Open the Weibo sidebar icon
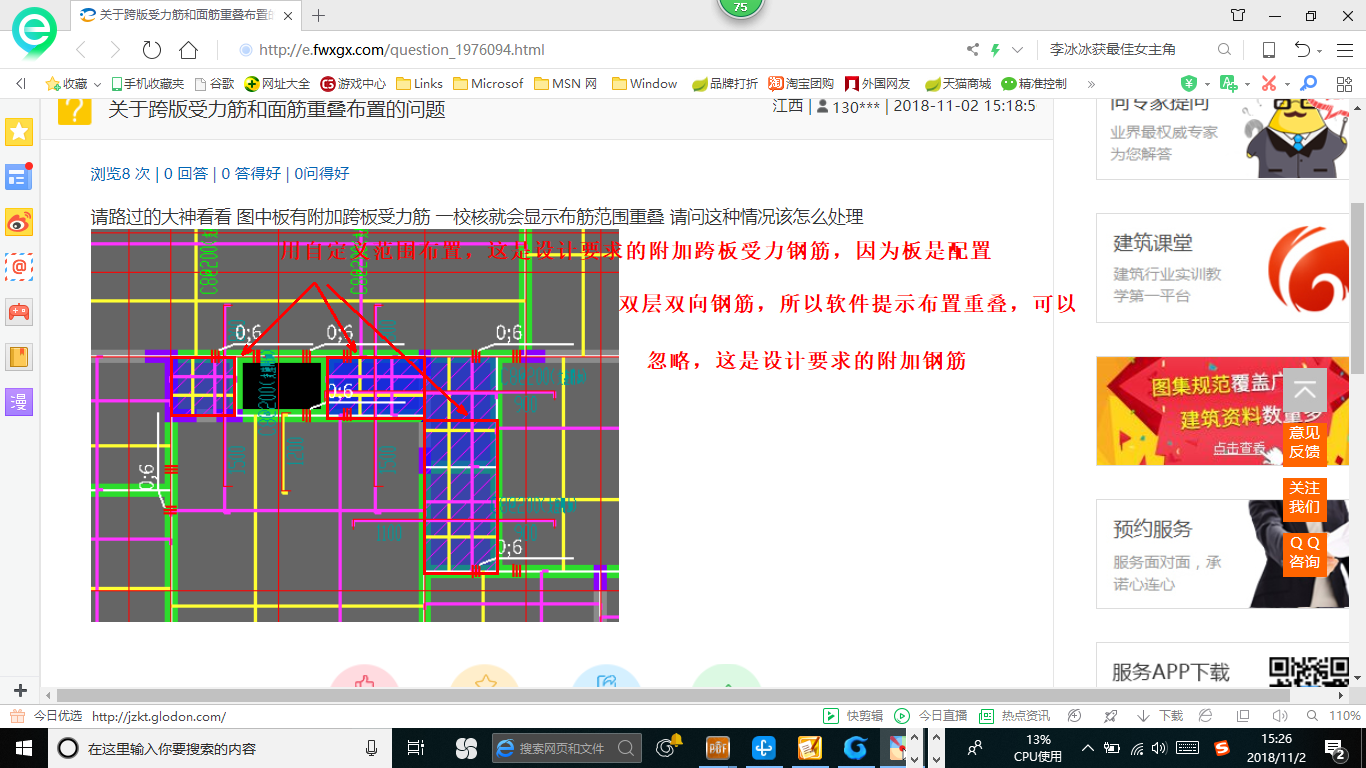Image resolution: width=1366 pixels, height=768 pixels. pyautogui.click(x=19, y=222)
